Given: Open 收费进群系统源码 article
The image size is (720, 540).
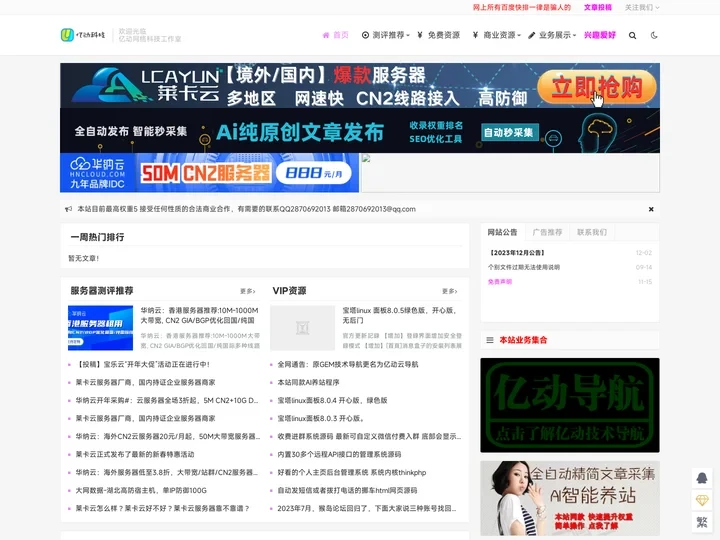Looking at the screenshot, I should pos(369,437).
